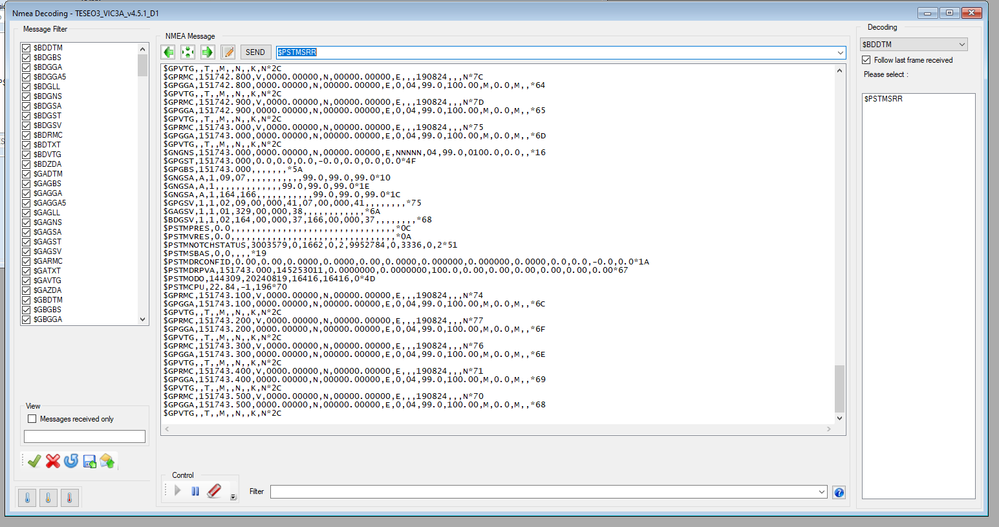Click the message log vertical scrollbar thumb
The height and width of the screenshot is (527, 999).
pyautogui.click(x=839, y=389)
